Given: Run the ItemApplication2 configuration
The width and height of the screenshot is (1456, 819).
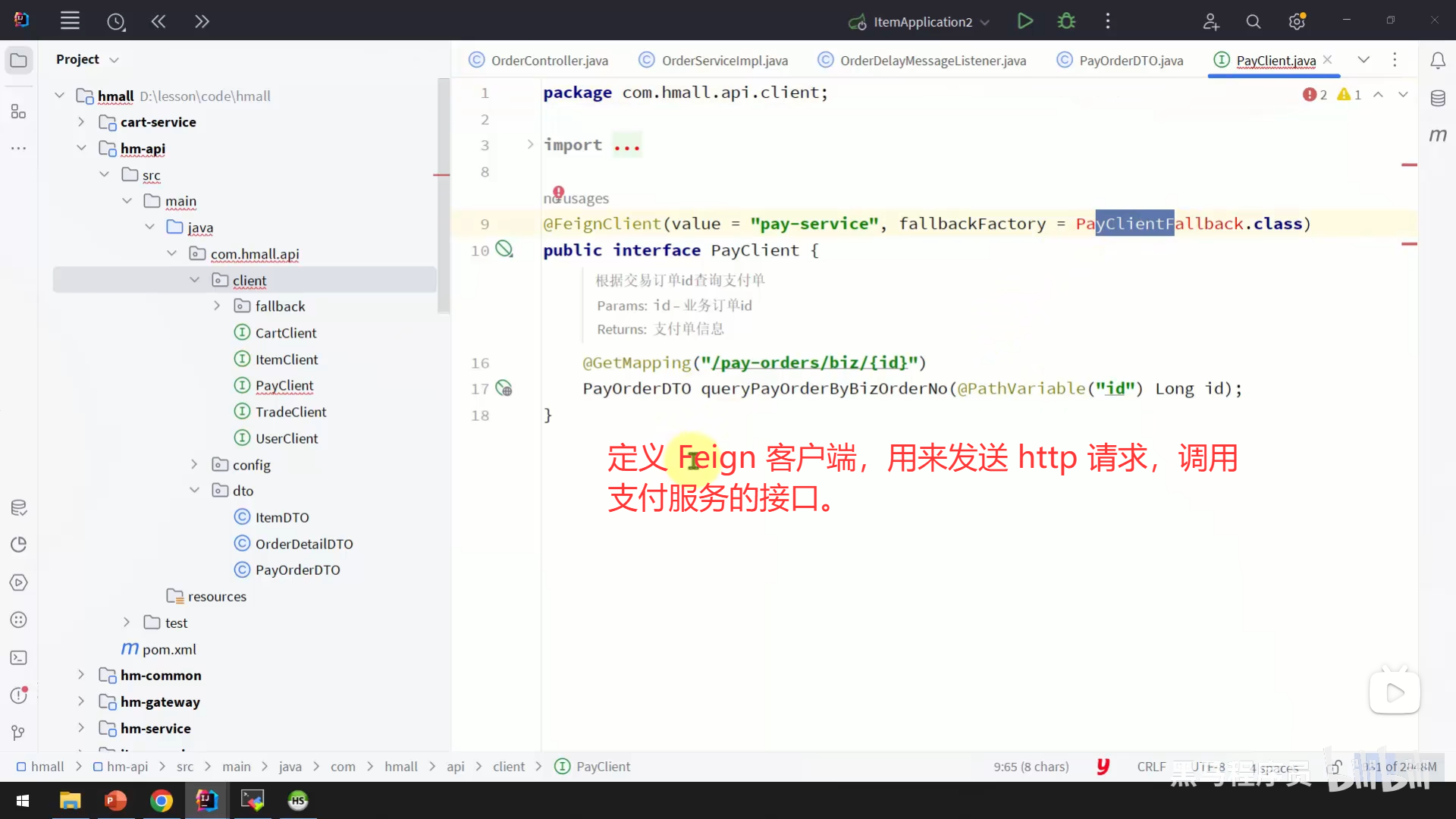Looking at the screenshot, I should click(1025, 21).
